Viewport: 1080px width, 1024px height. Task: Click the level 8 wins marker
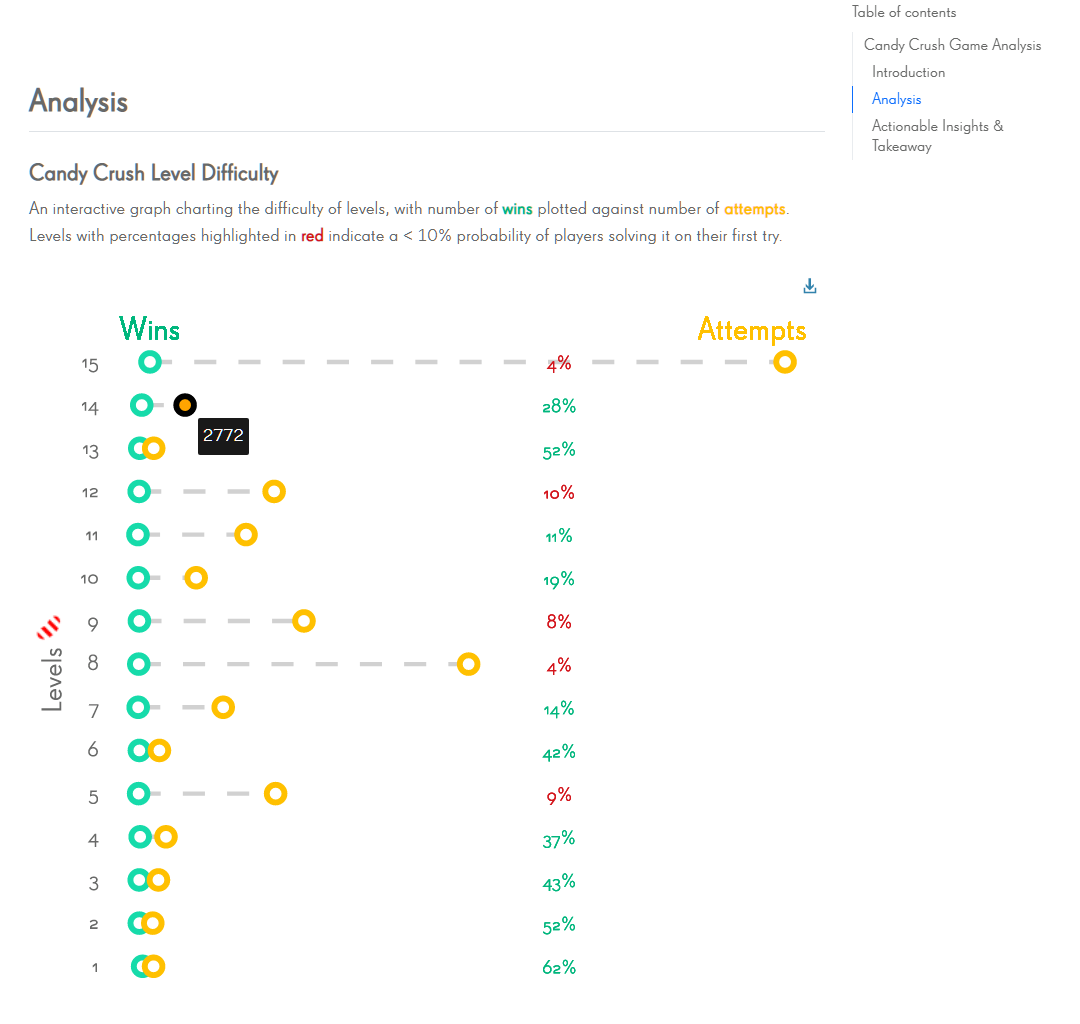[x=138, y=664]
